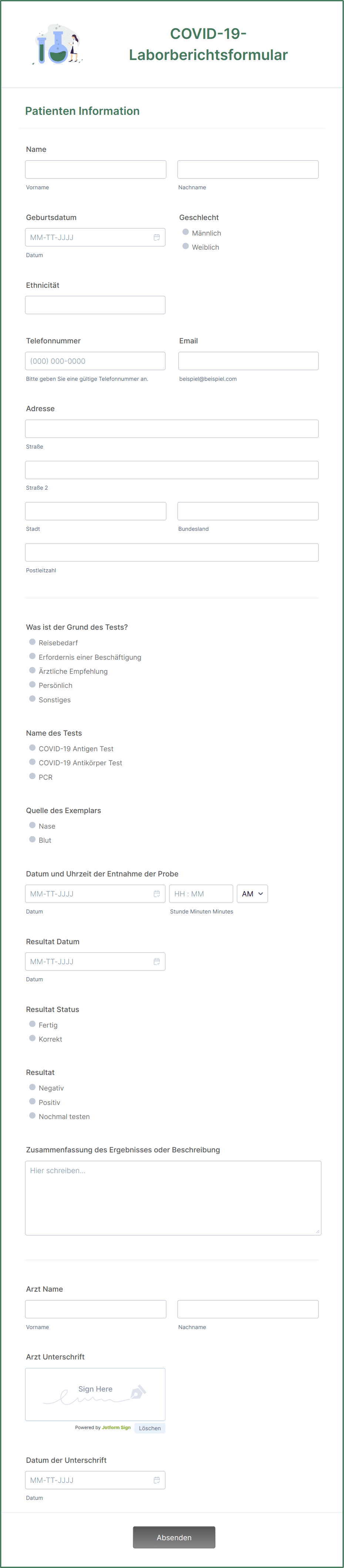Image resolution: width=344 pixels, height=1568 pixels.
Task: Choose Reisebedarf as test reason
Action: point(32,642)
